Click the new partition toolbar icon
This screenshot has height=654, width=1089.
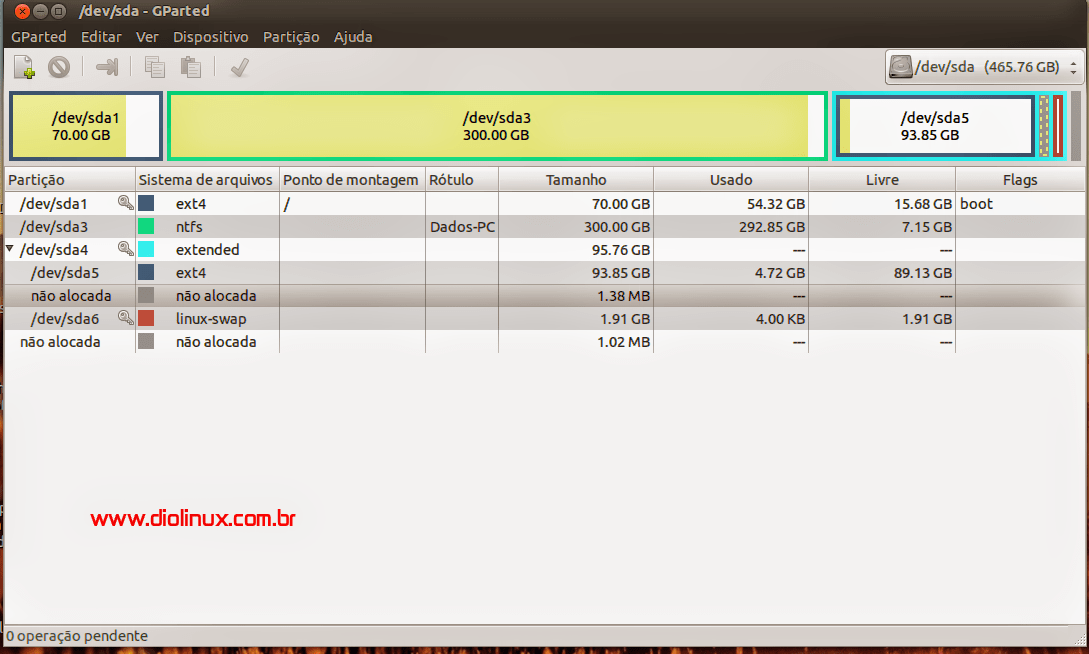coord(25,67)
